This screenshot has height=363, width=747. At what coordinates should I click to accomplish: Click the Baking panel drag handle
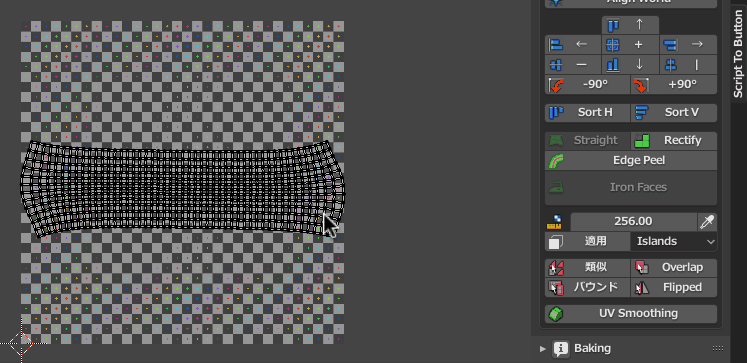(717, 349)
